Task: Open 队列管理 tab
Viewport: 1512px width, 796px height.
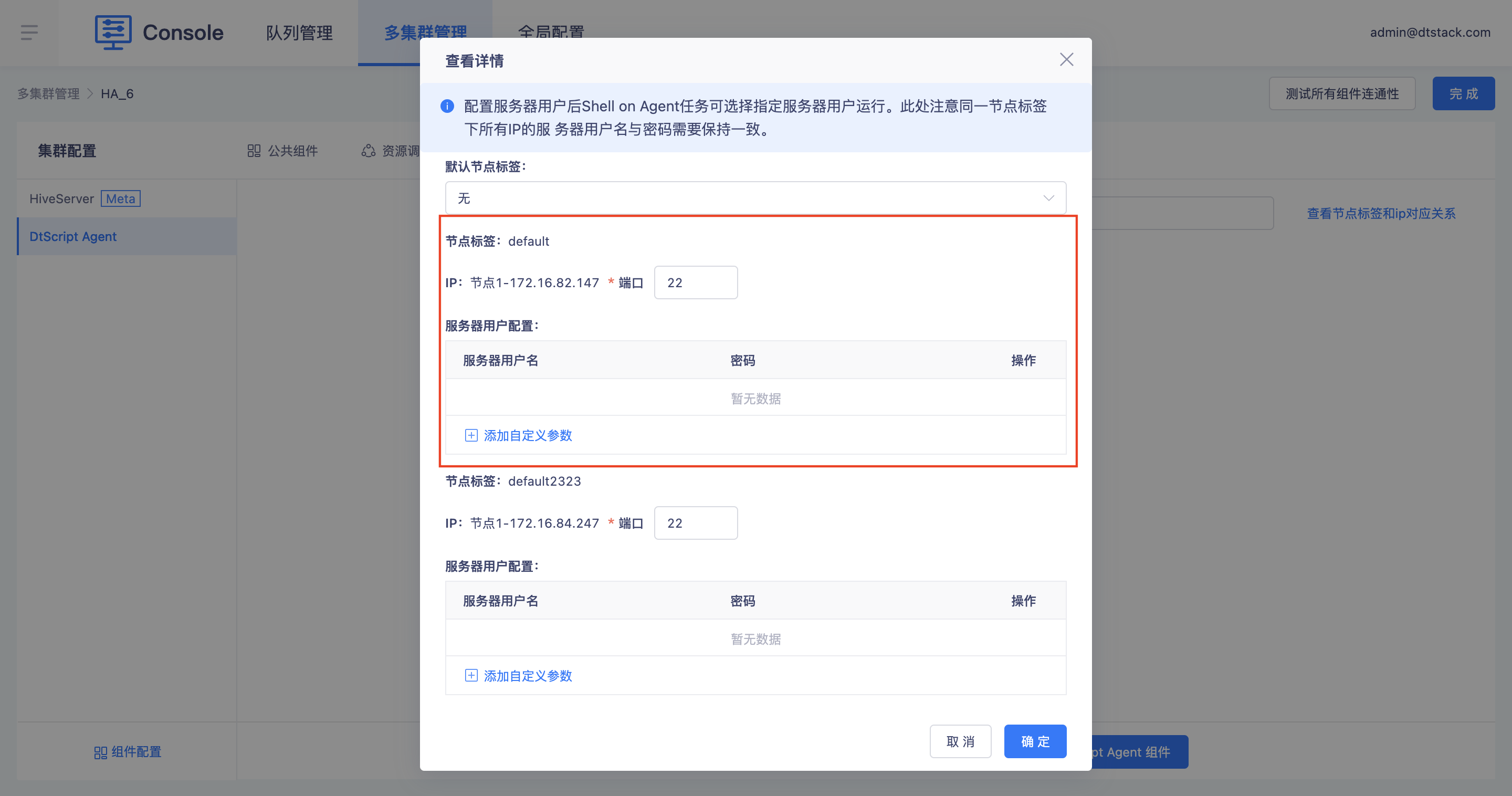Action: (x=299, y=33)
